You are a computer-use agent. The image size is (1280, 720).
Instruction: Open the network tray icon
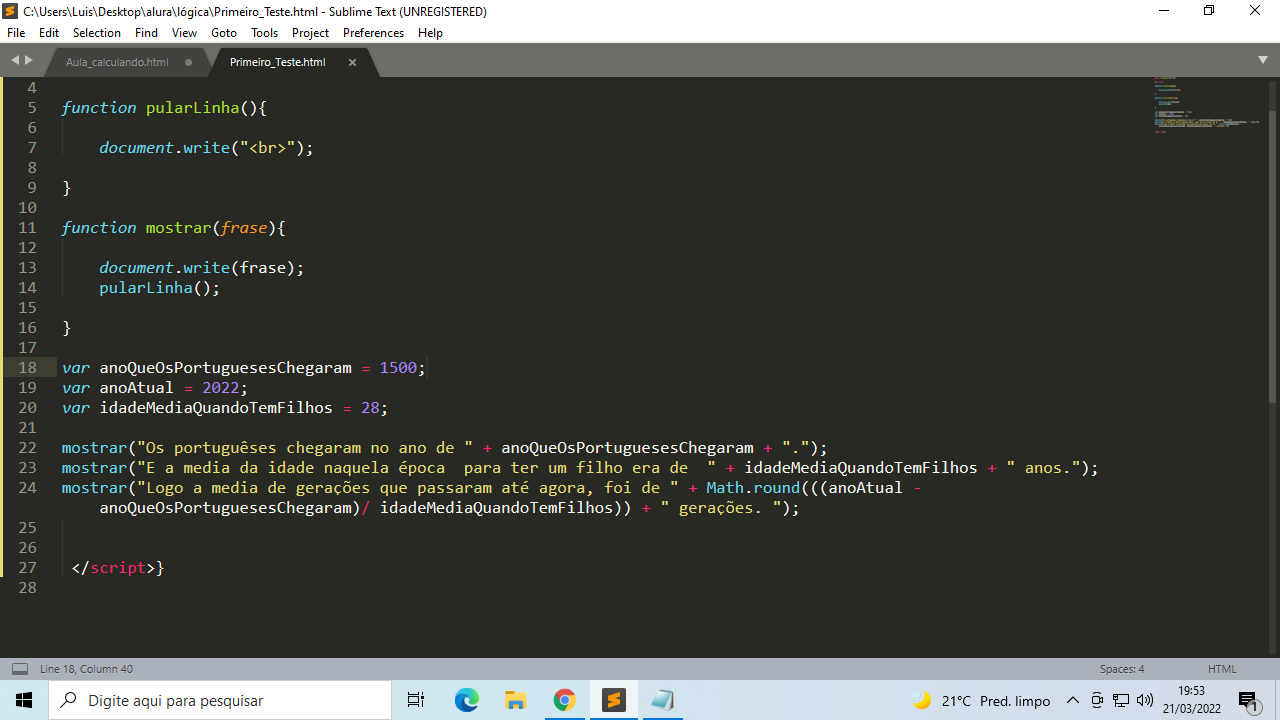coord(1121,700)
